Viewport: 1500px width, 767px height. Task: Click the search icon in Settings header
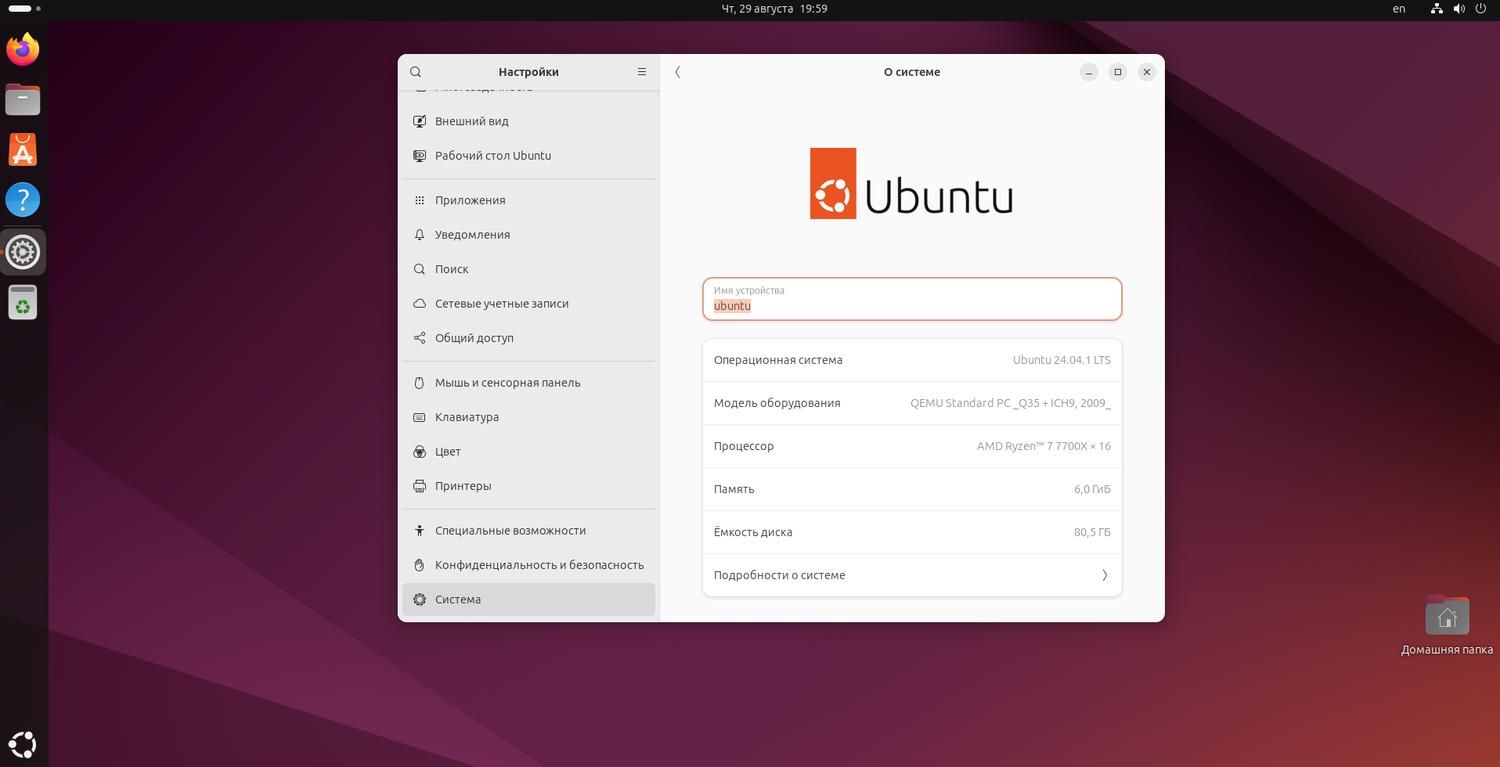416,72
